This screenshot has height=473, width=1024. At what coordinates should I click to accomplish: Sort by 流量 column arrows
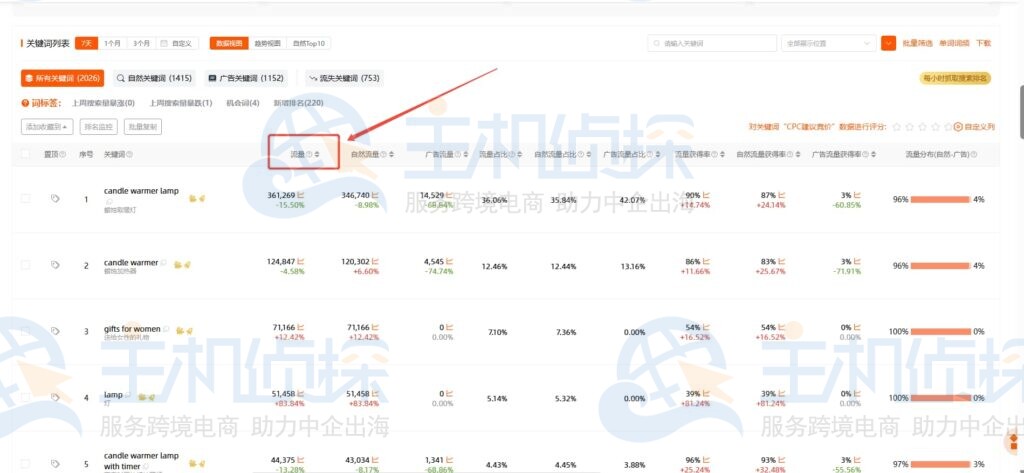pyautogui.click(x=317, y=154)
